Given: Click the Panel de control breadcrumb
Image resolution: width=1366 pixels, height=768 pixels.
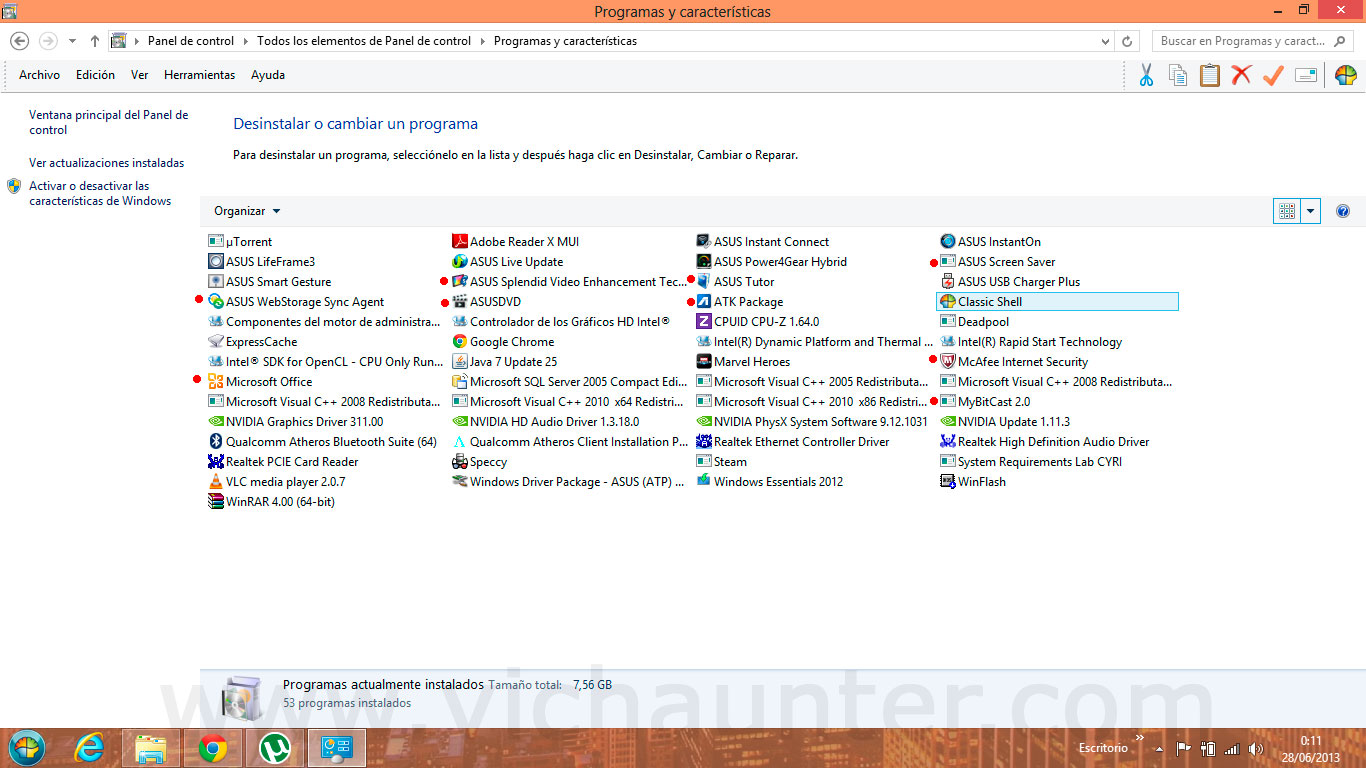Looking at the screenshot, I should [x=191, y=41].
